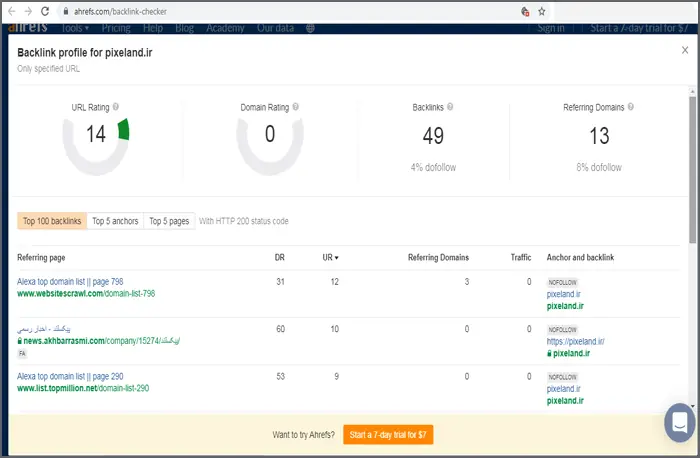The width and height of the screenshot is (700, 458).
Task: Click the secure pixeland.ir link with lock
Action: pyautogui.click(x=568, y=353)
